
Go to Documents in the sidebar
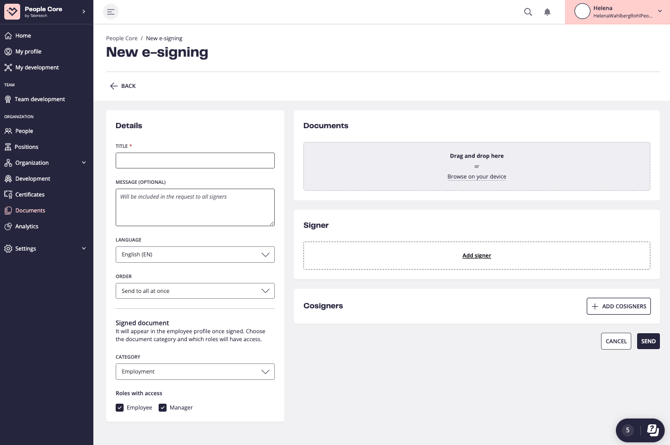pos(30,211)
